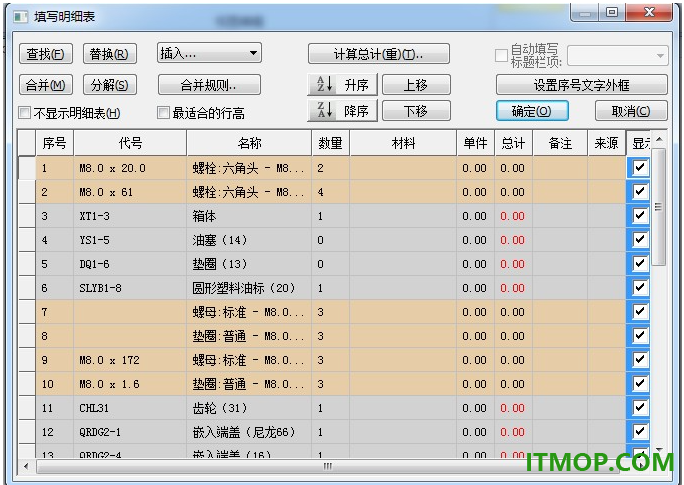
Task: Click the 分解(S) split button
Action: click(x=109, y=85)
